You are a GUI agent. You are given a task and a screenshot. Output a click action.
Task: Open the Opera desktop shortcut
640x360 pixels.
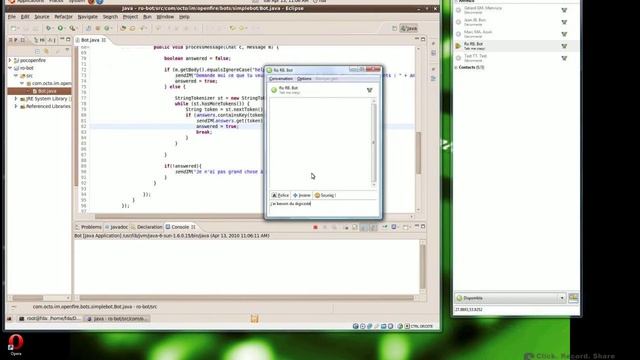pos(16,345)
